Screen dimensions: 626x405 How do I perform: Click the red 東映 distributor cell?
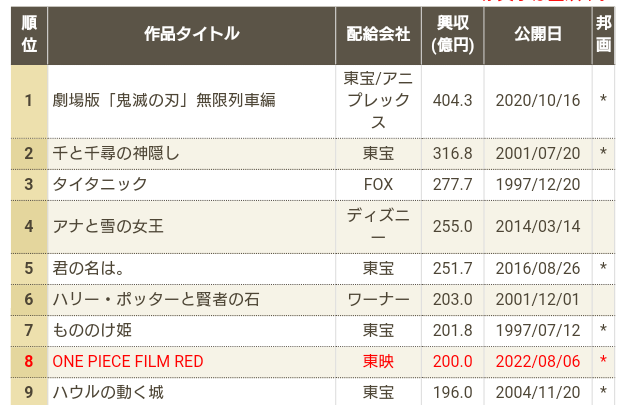[378, 360]
